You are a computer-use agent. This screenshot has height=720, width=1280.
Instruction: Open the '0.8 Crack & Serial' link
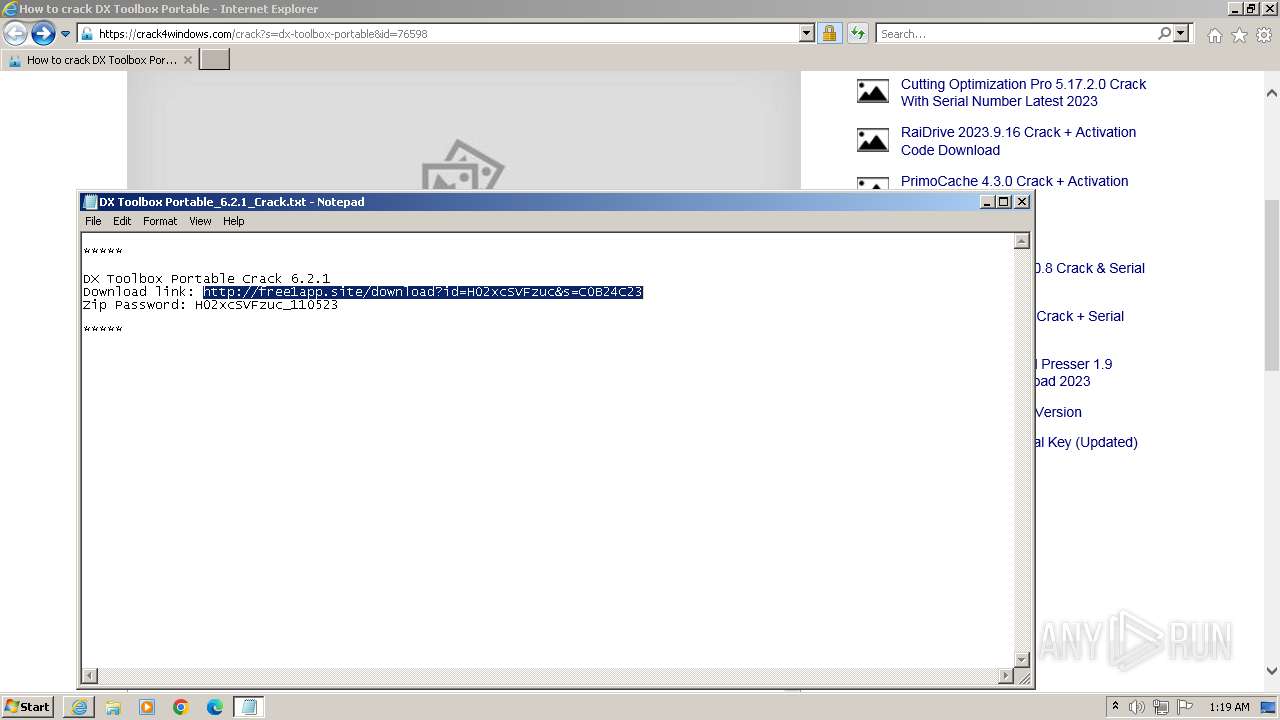1090,268
